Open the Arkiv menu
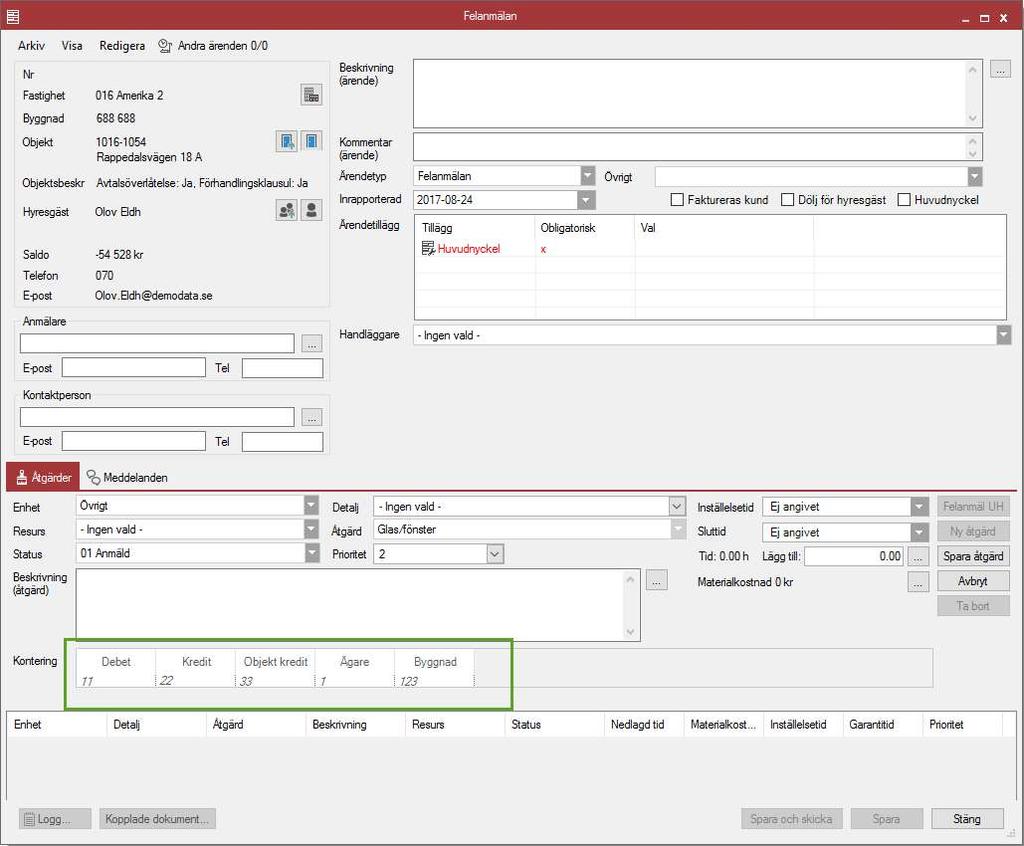The image size is (1024, 846). pos(31,46)
